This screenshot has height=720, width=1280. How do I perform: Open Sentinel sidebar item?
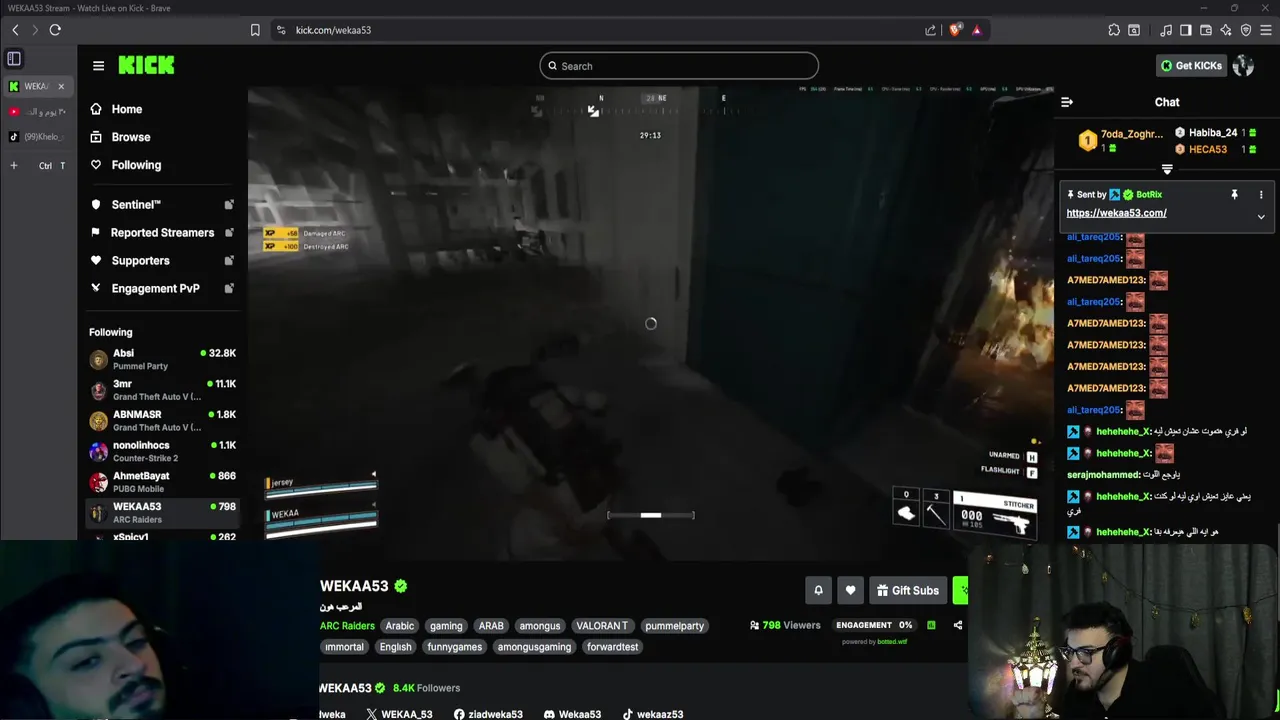pyautogui.click(x=162, y=204)
